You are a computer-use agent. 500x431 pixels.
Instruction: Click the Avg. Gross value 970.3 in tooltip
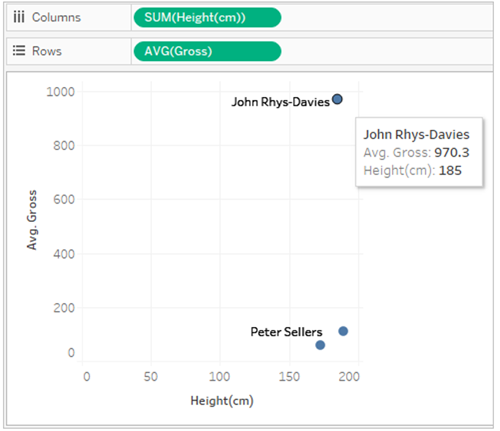coord(452,153)
